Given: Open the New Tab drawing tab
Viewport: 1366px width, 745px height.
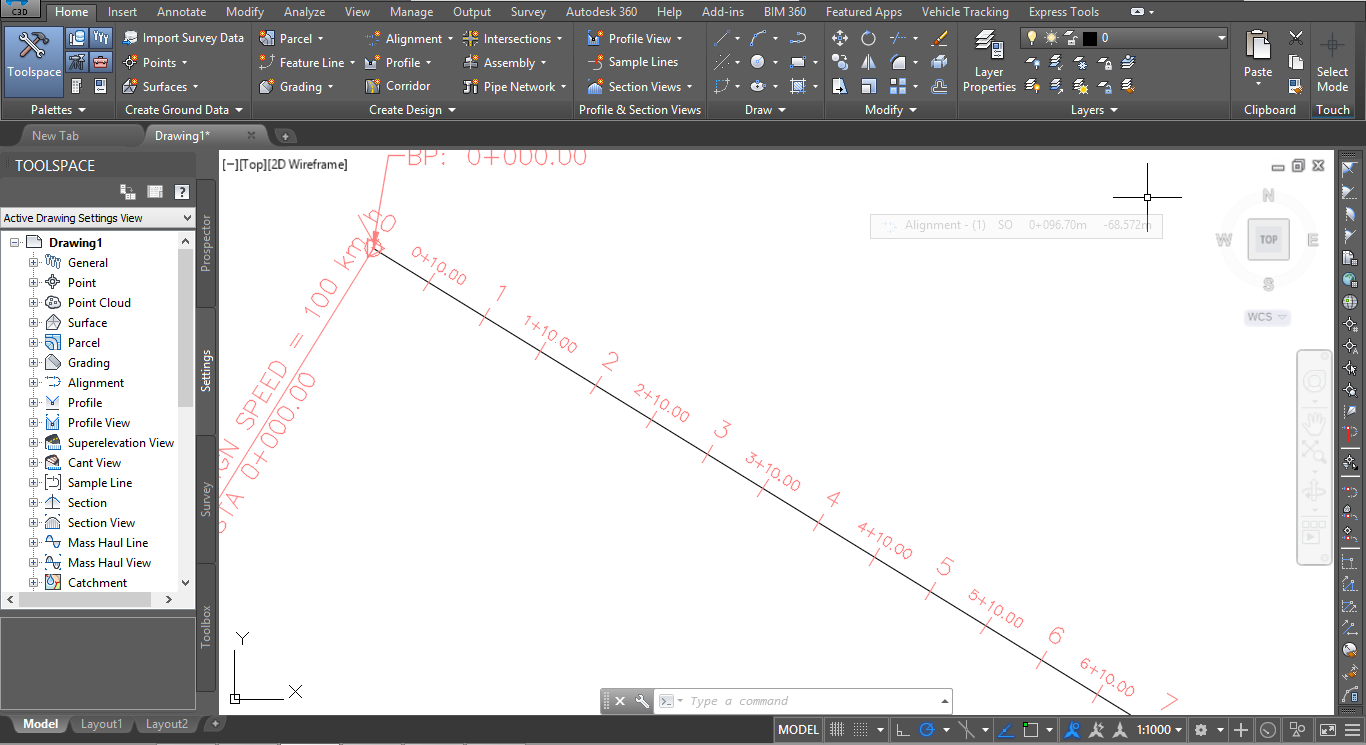Looking at the screenshot, I should 55,136.
